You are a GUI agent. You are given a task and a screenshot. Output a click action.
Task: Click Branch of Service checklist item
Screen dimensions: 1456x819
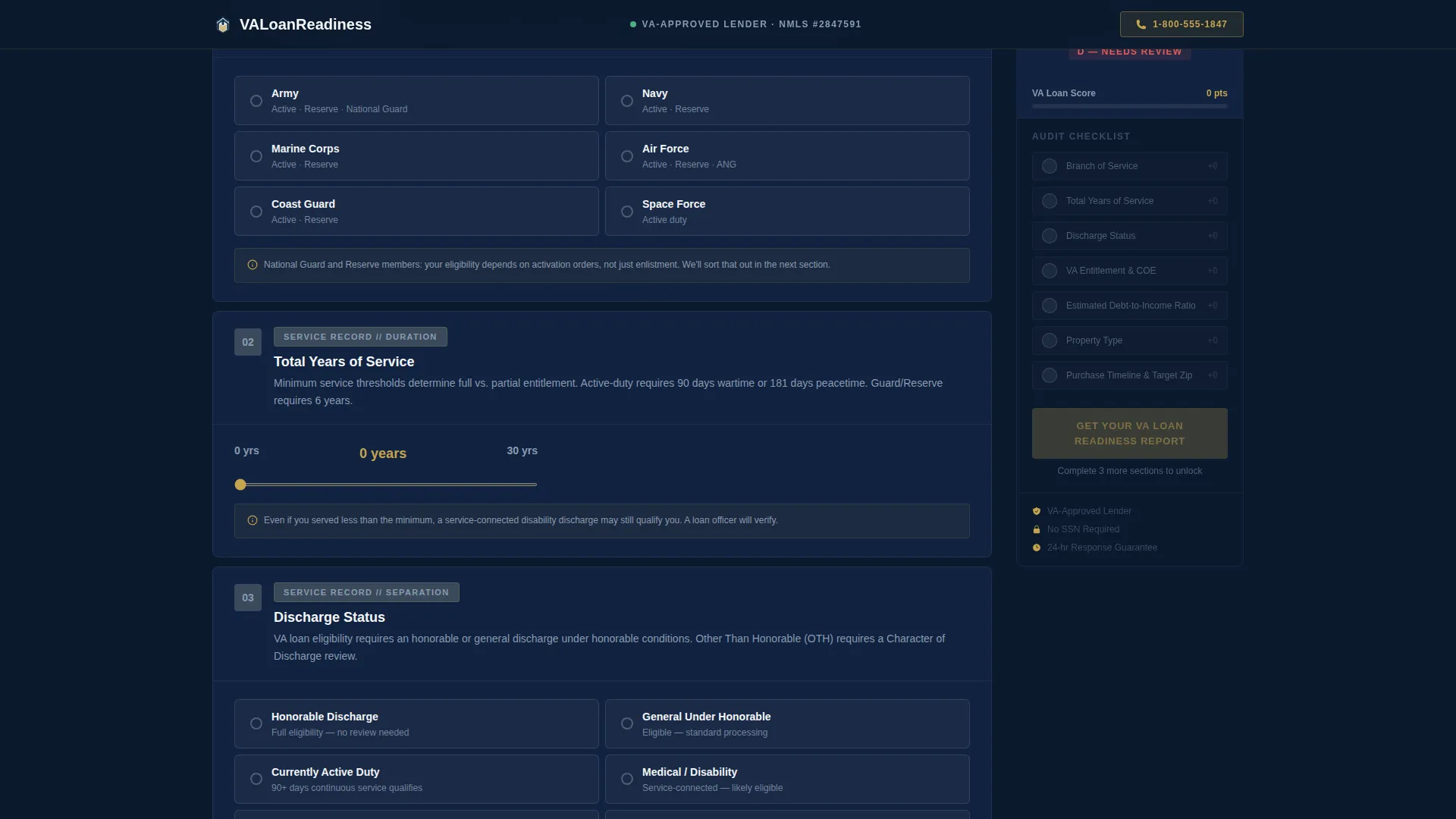(1129, 167)
